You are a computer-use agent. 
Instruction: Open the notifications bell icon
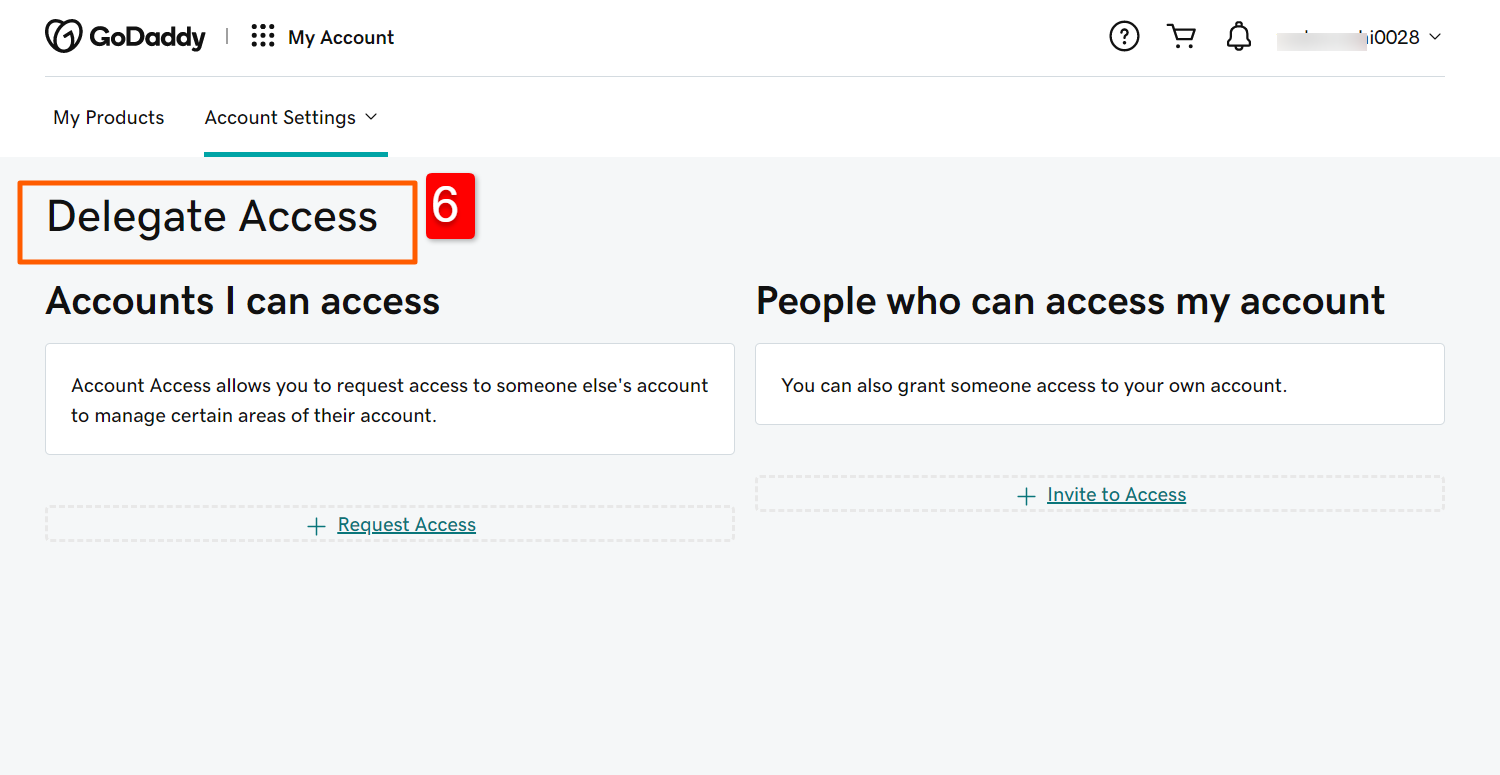(x=1239, y=36)
